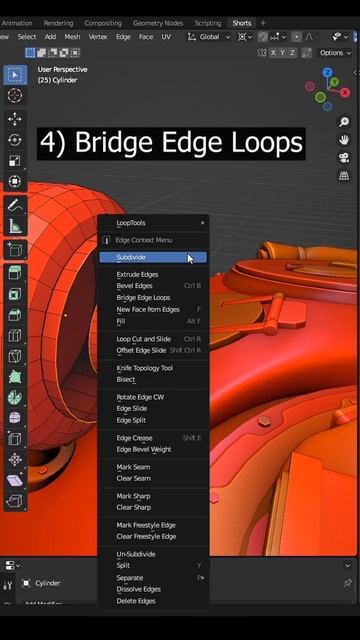Toggle X axis mesh mirror

pyautogui.click(x=273, y=53)
